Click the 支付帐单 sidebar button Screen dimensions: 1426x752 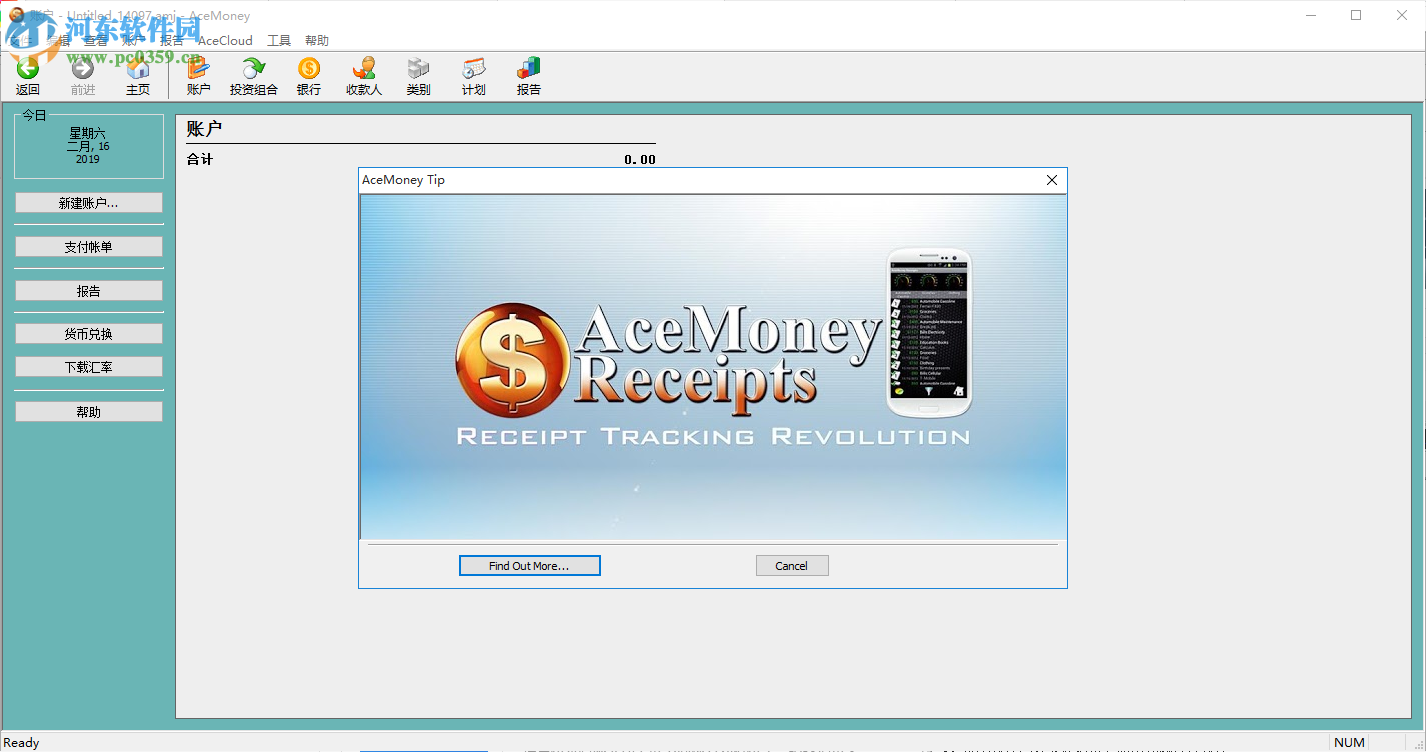(89, 247)
